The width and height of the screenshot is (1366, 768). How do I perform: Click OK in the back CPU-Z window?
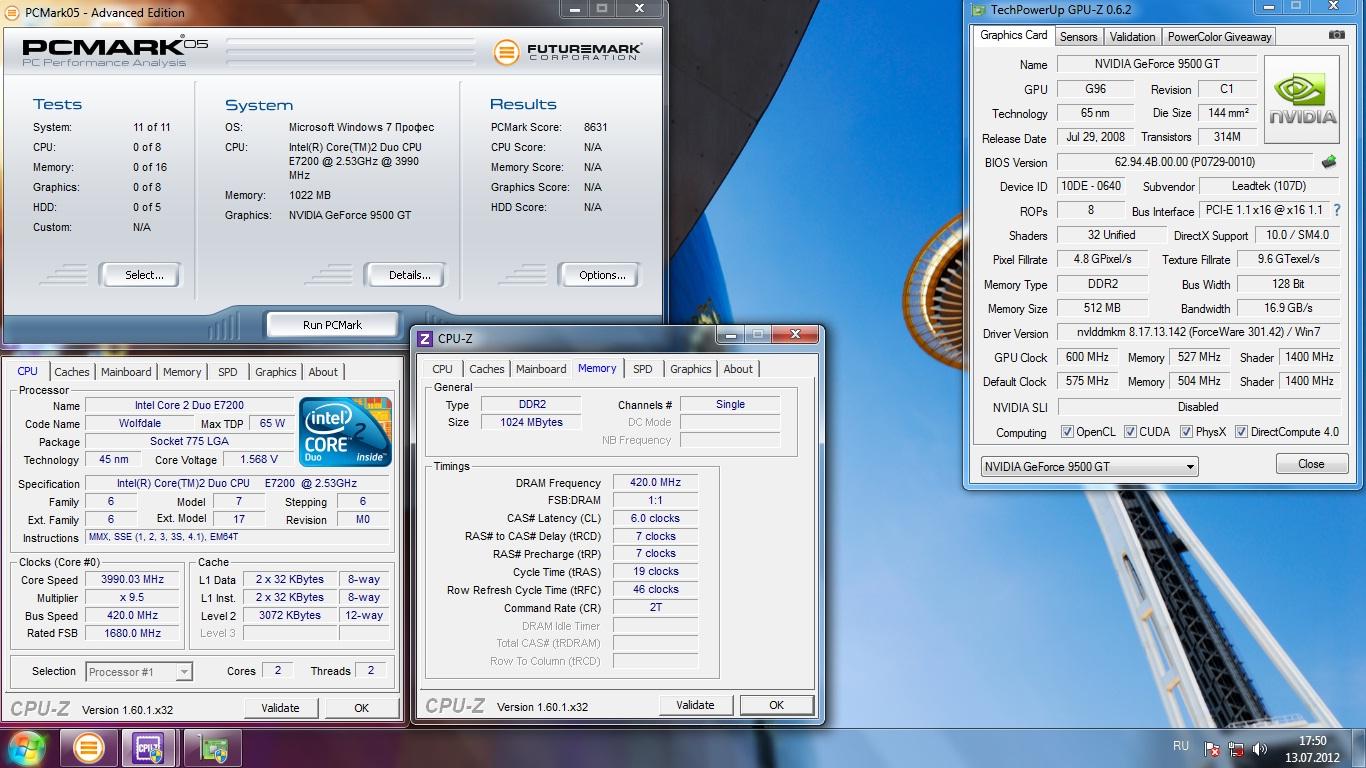(x=361, y=708)
